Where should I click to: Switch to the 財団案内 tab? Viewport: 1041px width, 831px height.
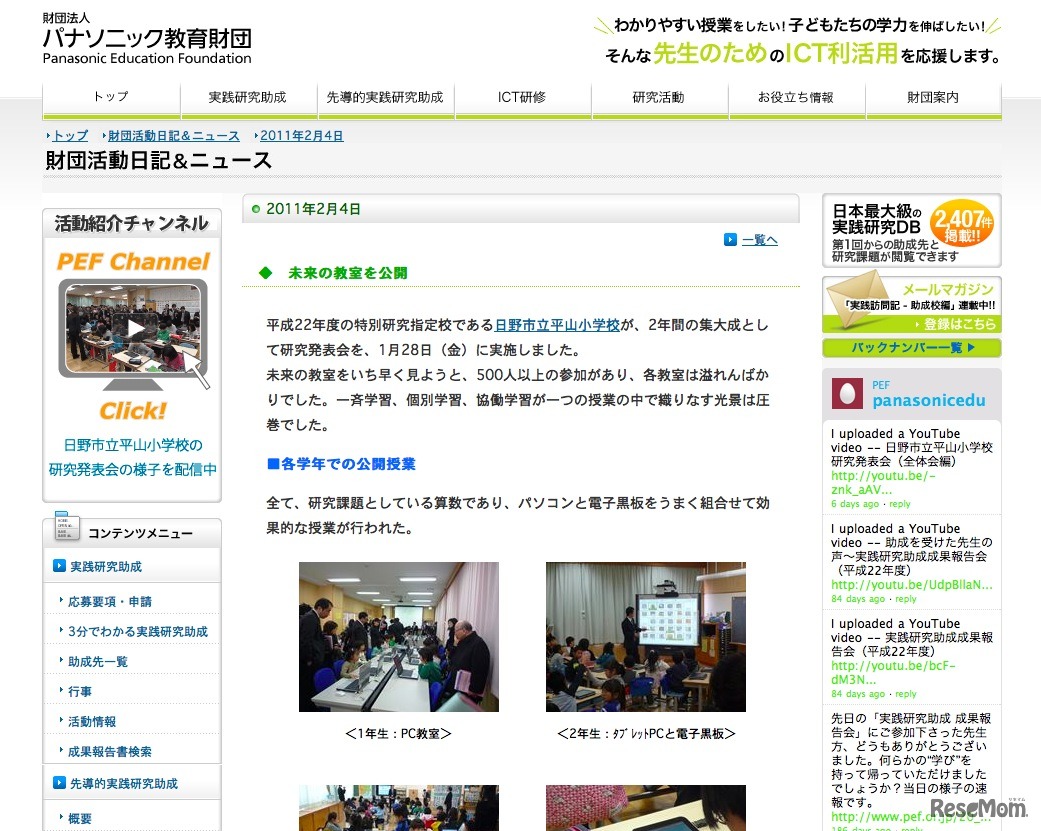click(x=933, y=97)
